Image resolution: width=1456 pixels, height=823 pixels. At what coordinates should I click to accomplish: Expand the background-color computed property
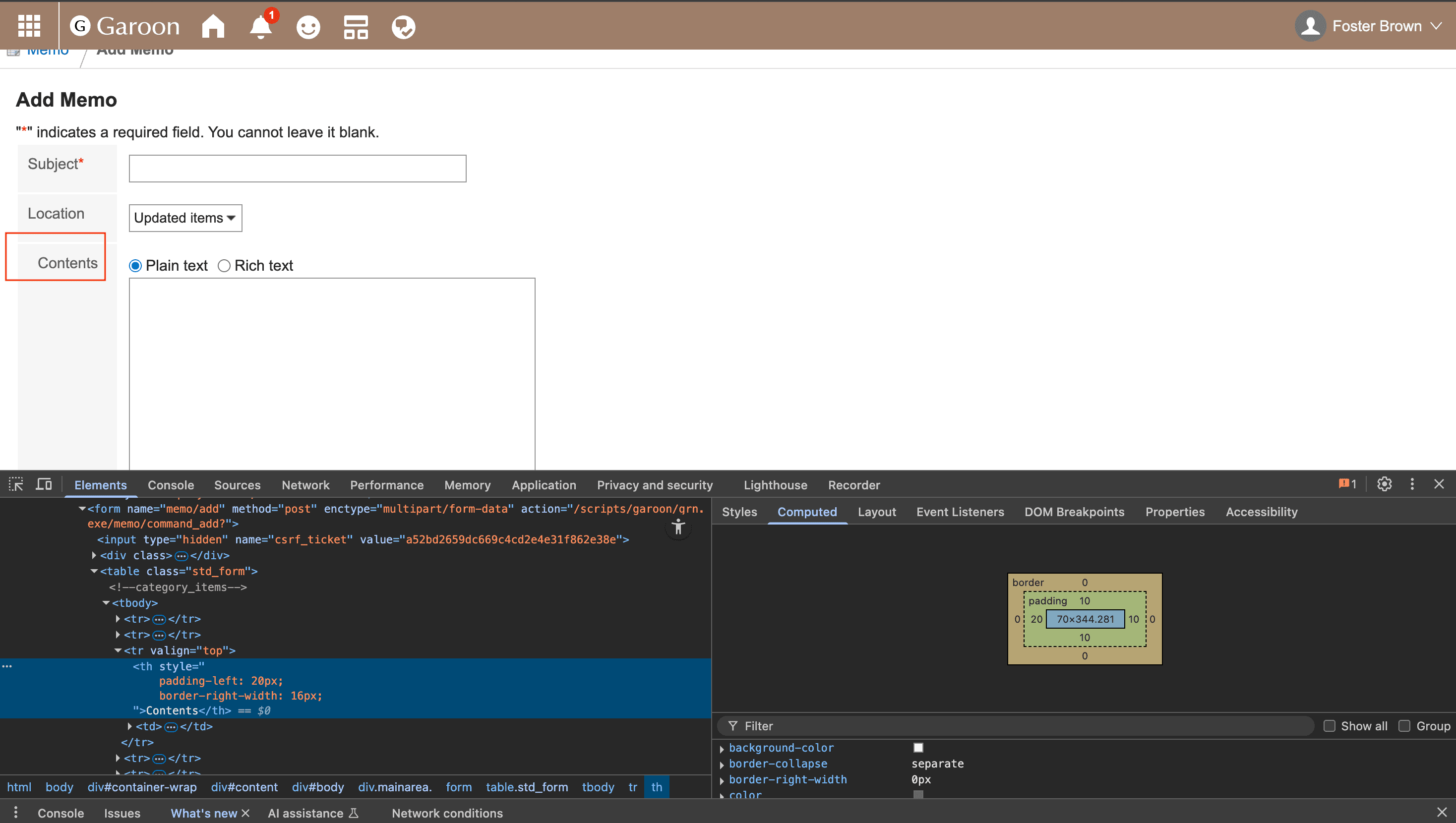(722, 749)
